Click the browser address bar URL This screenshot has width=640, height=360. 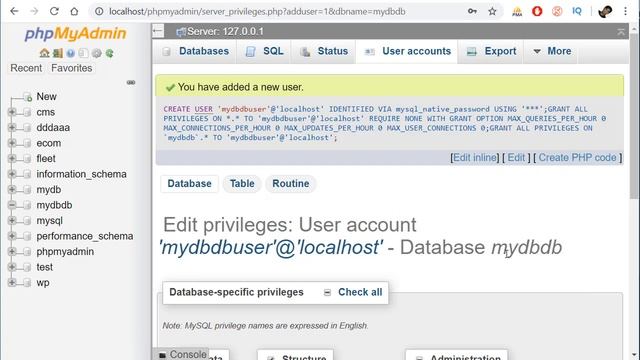pos(257,11)
